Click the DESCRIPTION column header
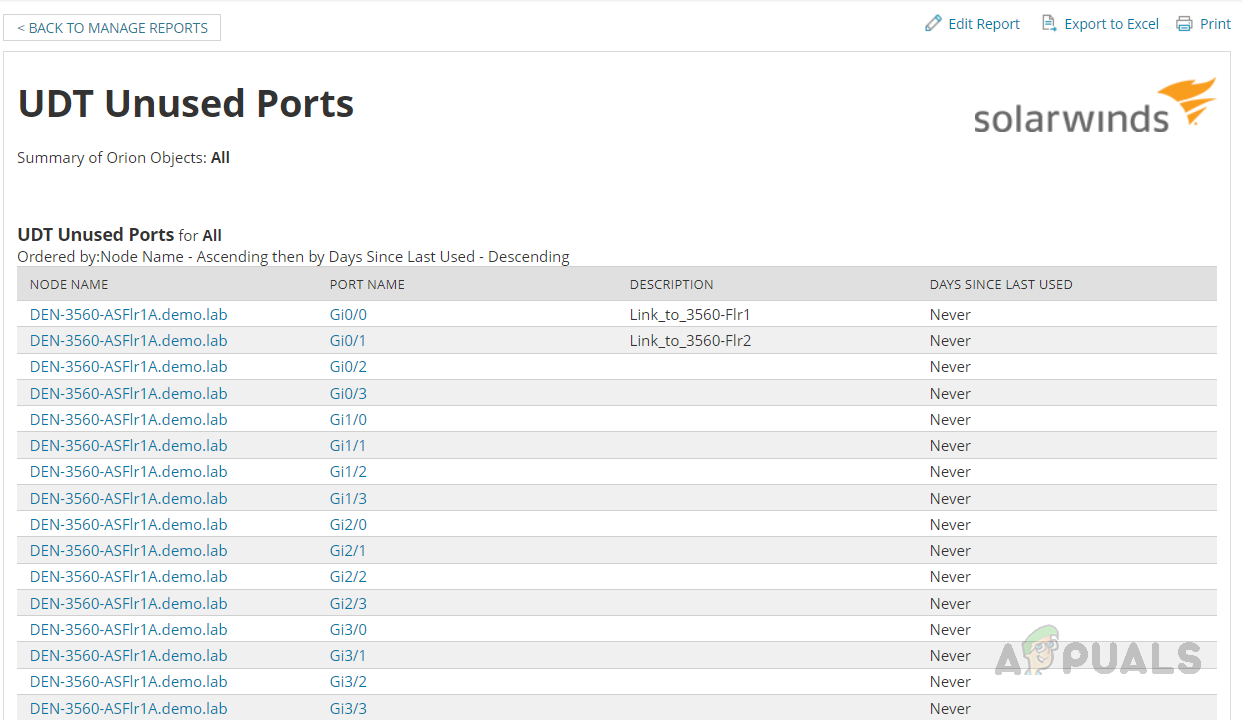The width and height of the screenshot is (1242, 720). click(672, 284)
